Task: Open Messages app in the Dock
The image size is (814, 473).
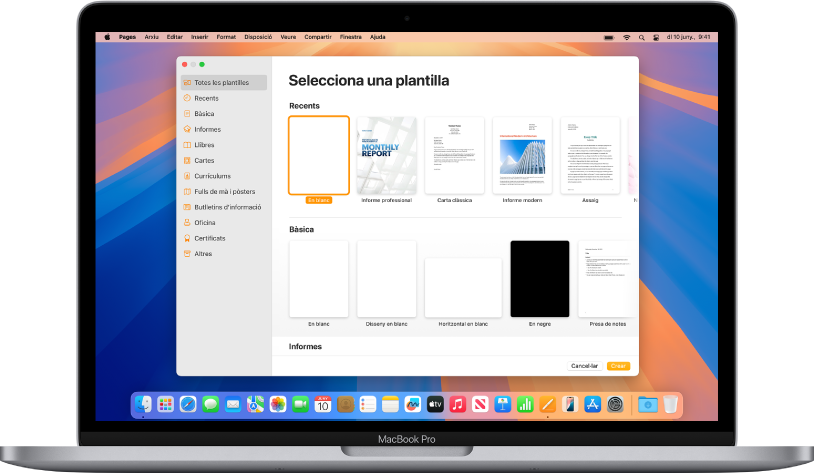Action: pos(210,404)
